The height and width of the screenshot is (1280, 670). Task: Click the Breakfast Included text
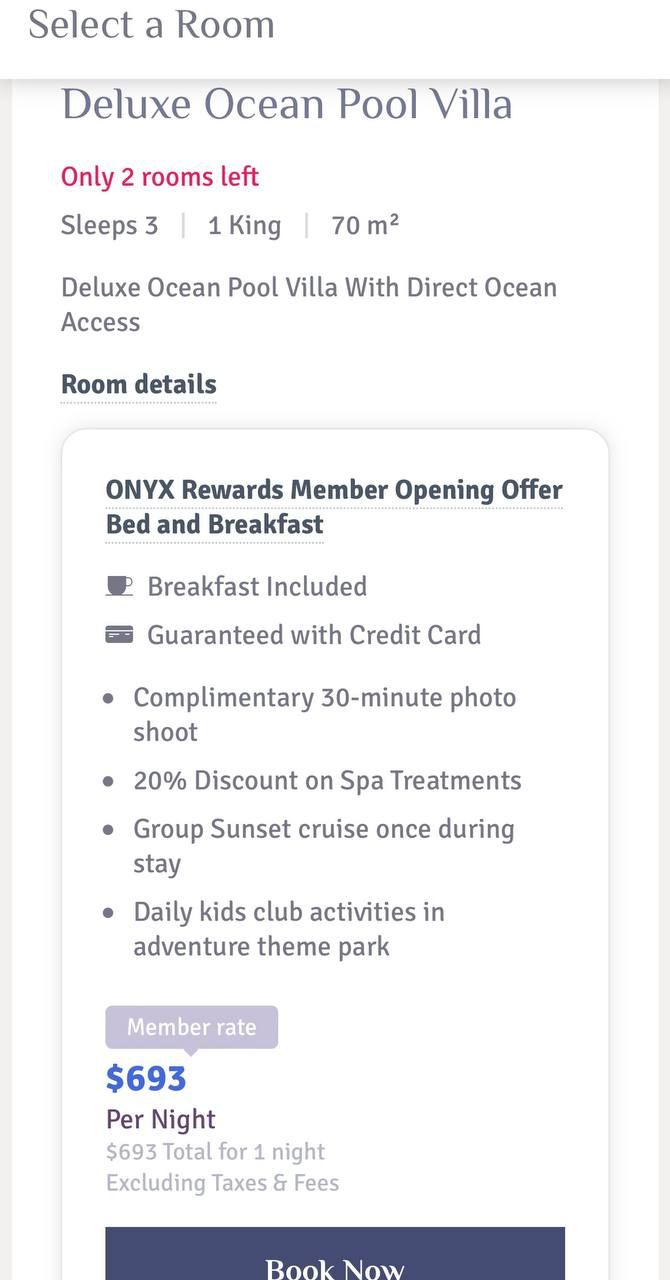tap(257, 586)
